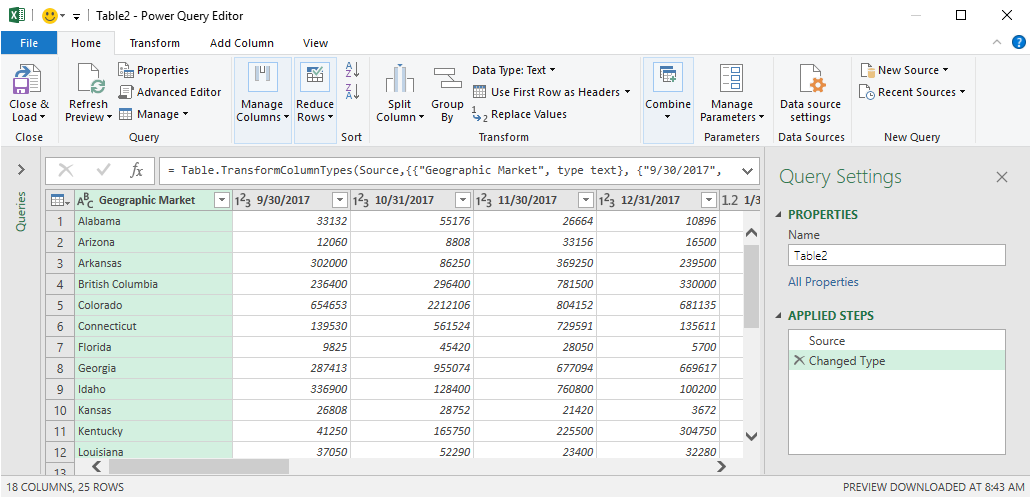
Task: Click the query Name input field
Action: tap(897, 255)
